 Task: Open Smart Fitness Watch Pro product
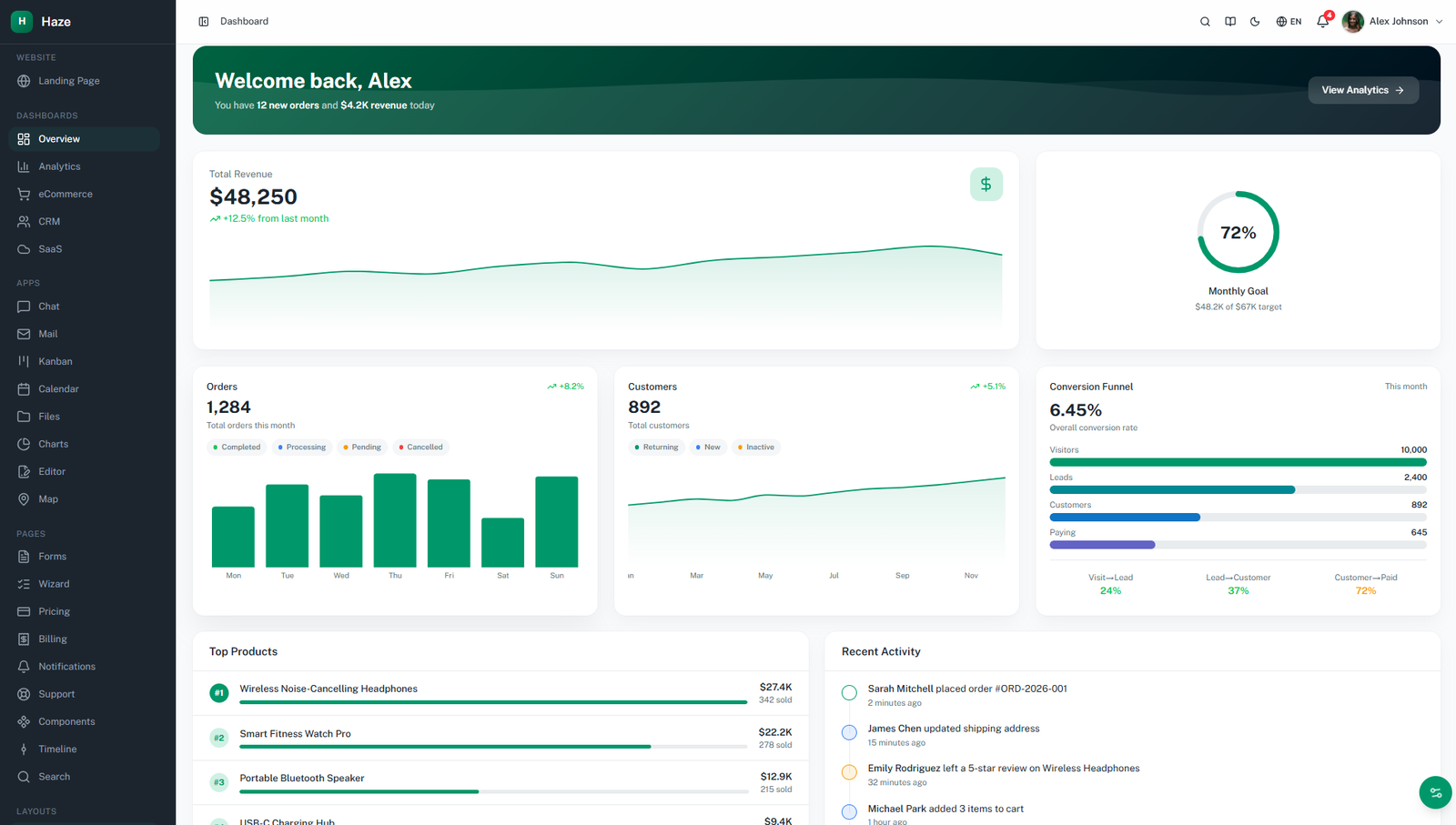point(500,738)
